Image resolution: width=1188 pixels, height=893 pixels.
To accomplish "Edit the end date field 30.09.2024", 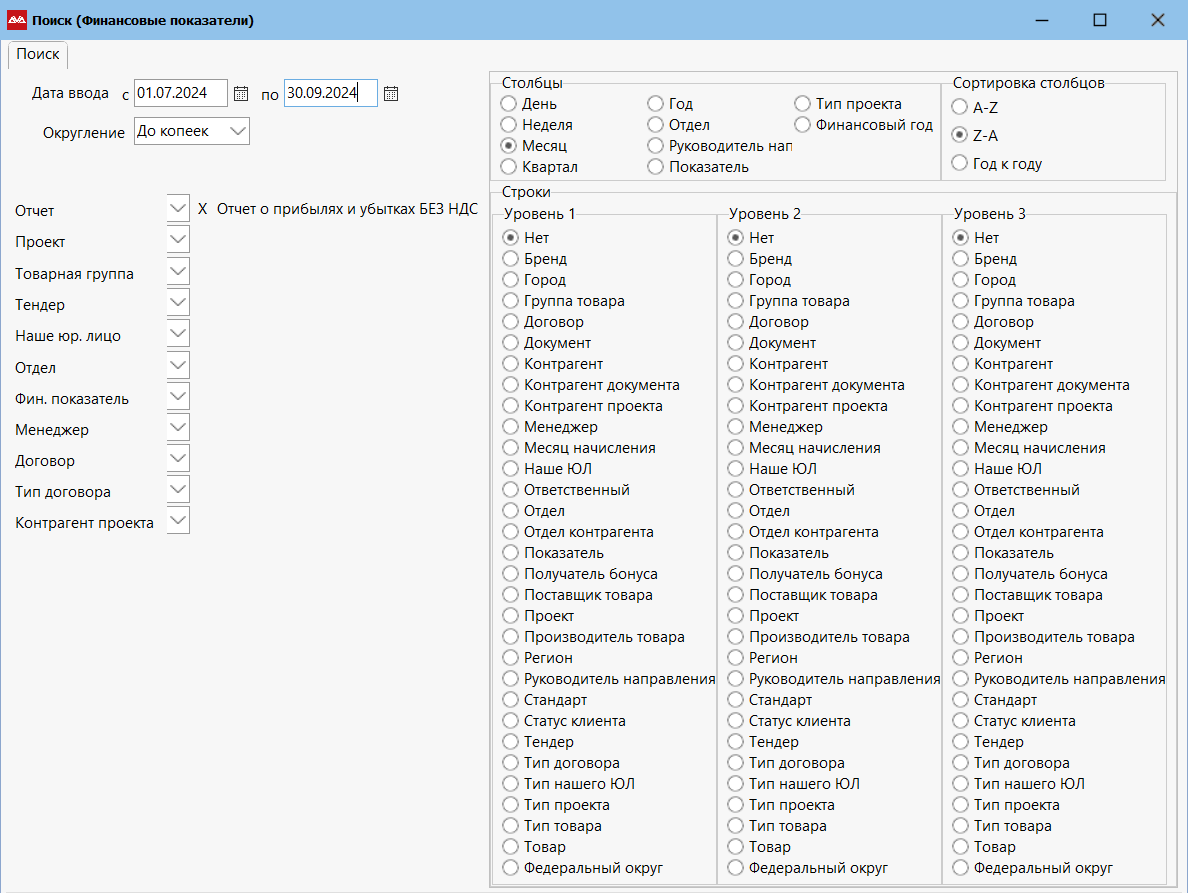I will (330, 93).
